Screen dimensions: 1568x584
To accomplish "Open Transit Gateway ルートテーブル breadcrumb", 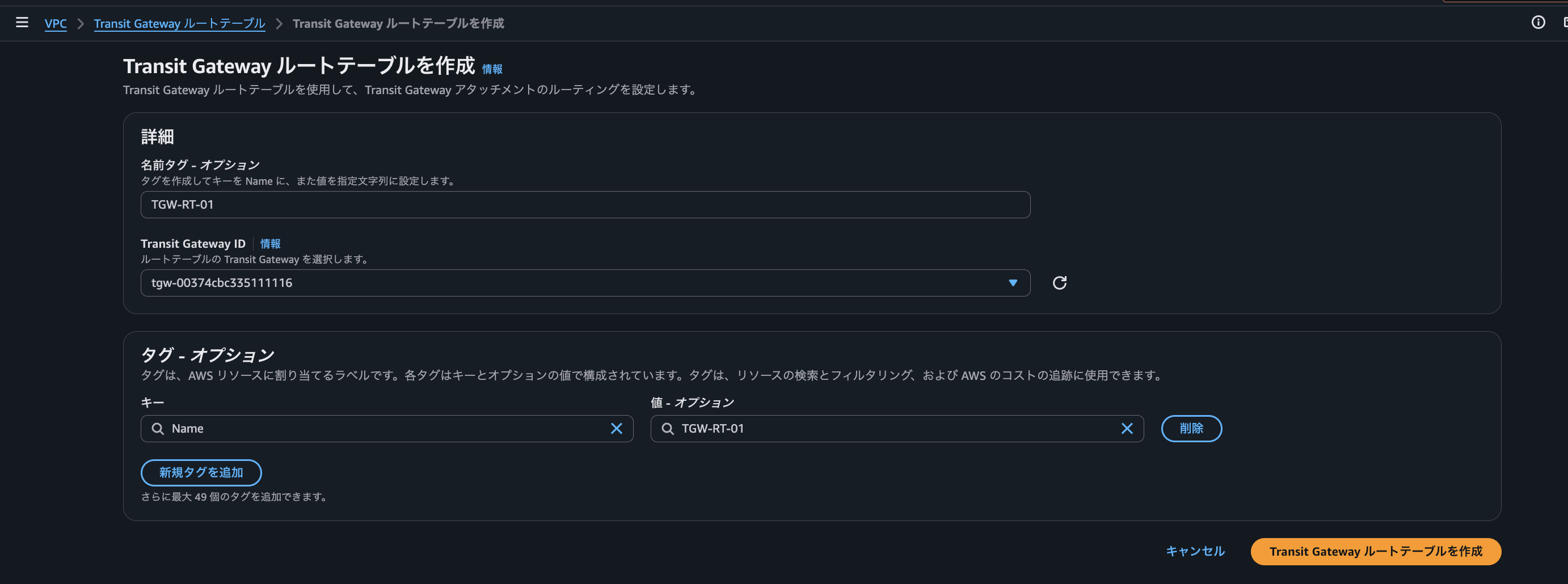I will (x=179, y=23).
